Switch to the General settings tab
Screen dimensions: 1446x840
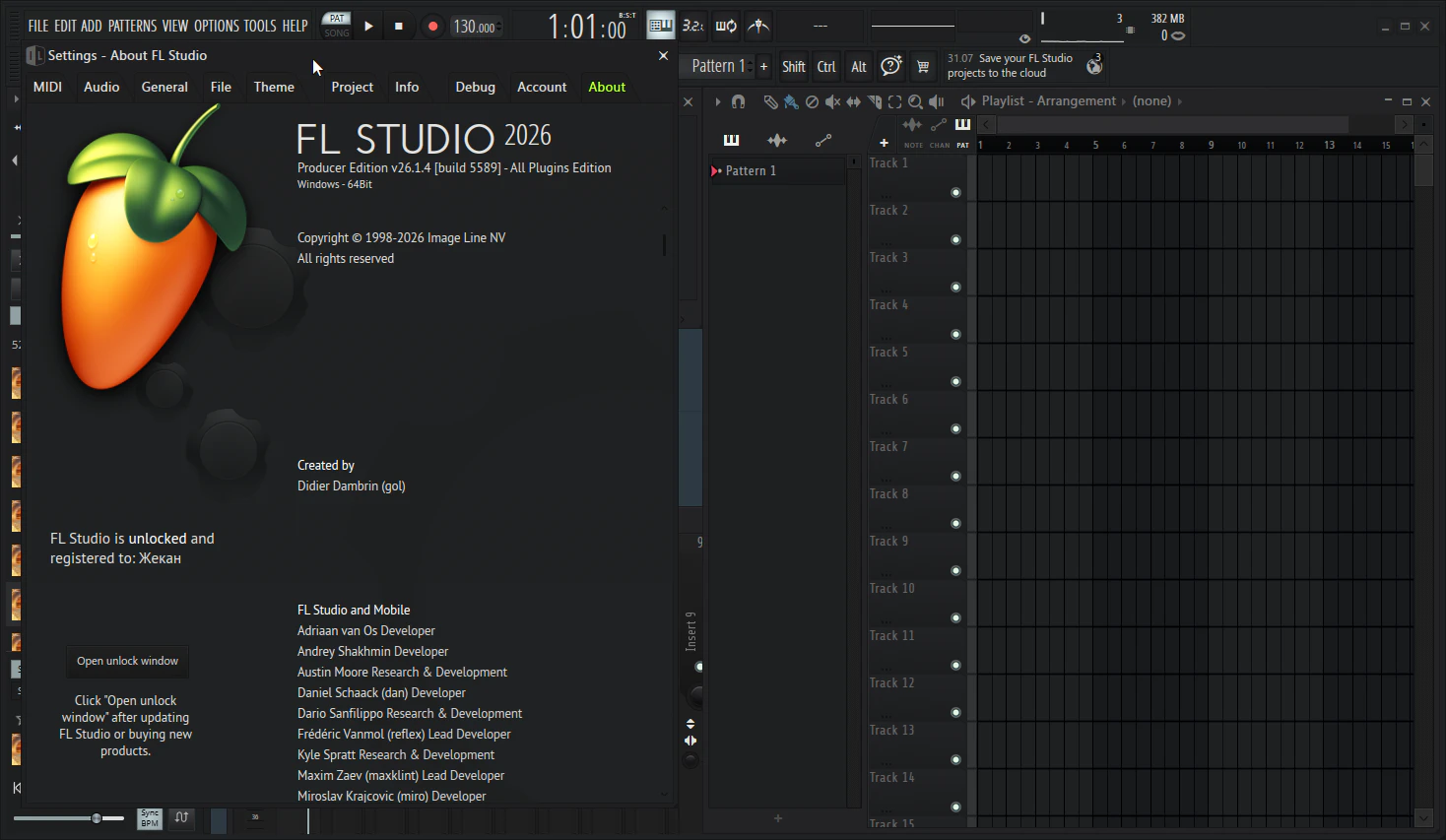pos(164,87)
